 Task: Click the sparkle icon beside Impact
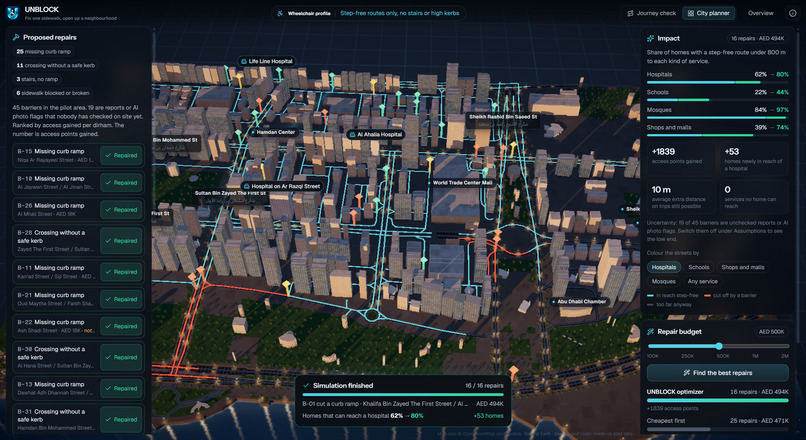pyautogui.click(x=650, y=39)
